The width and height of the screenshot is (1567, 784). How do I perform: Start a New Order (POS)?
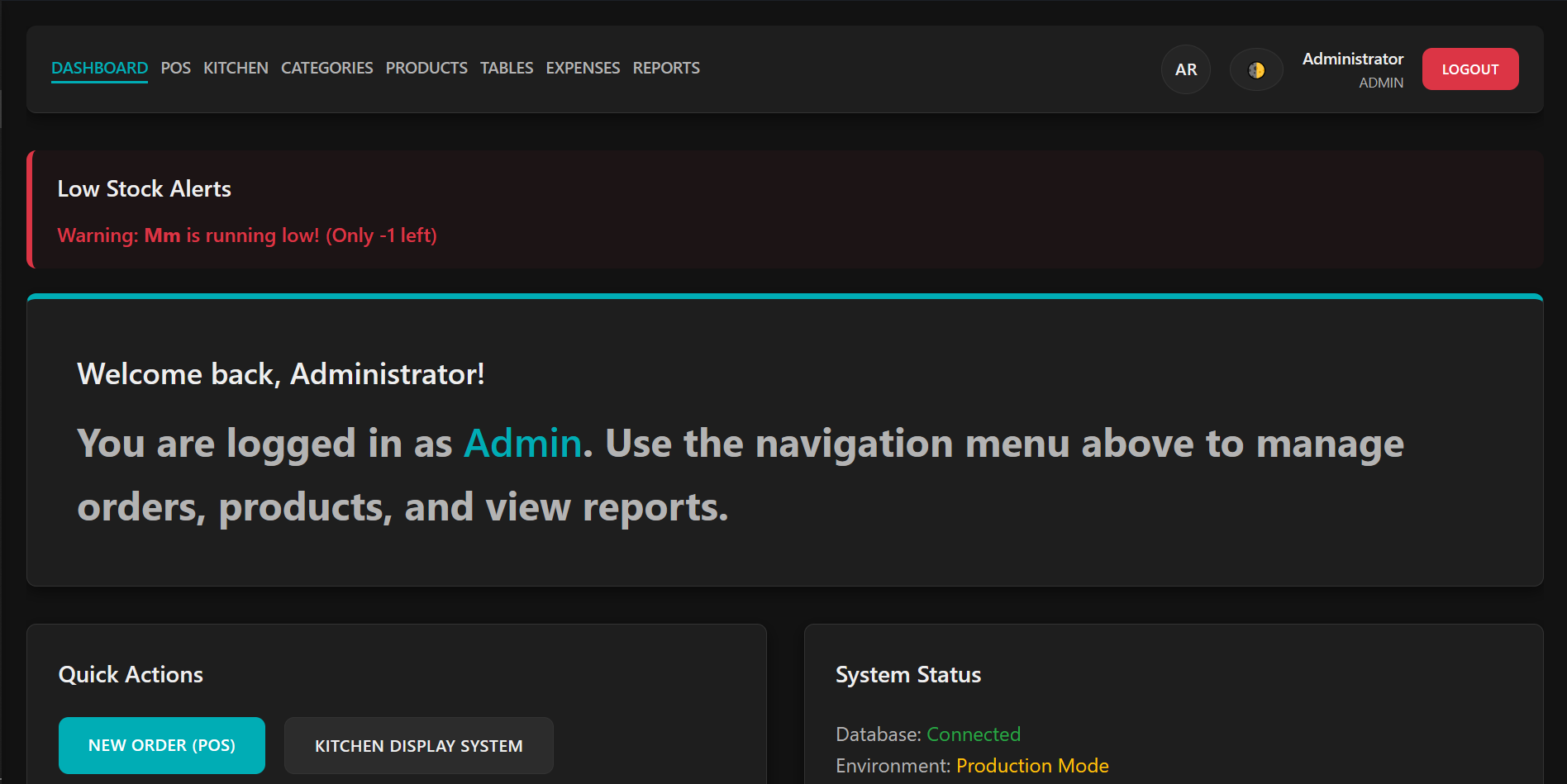coord(162,745)
